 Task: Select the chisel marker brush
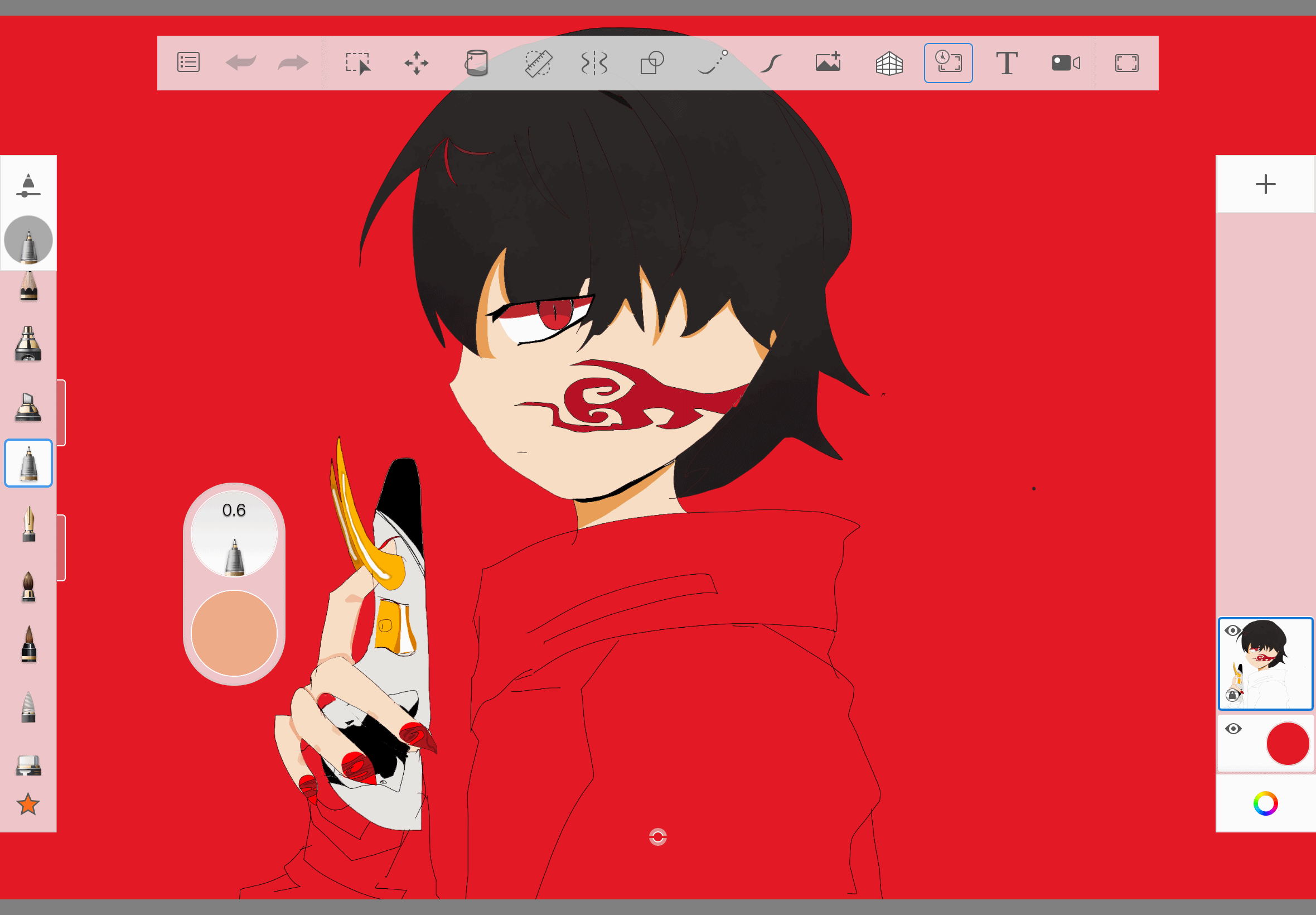click(x=28, y=407)
